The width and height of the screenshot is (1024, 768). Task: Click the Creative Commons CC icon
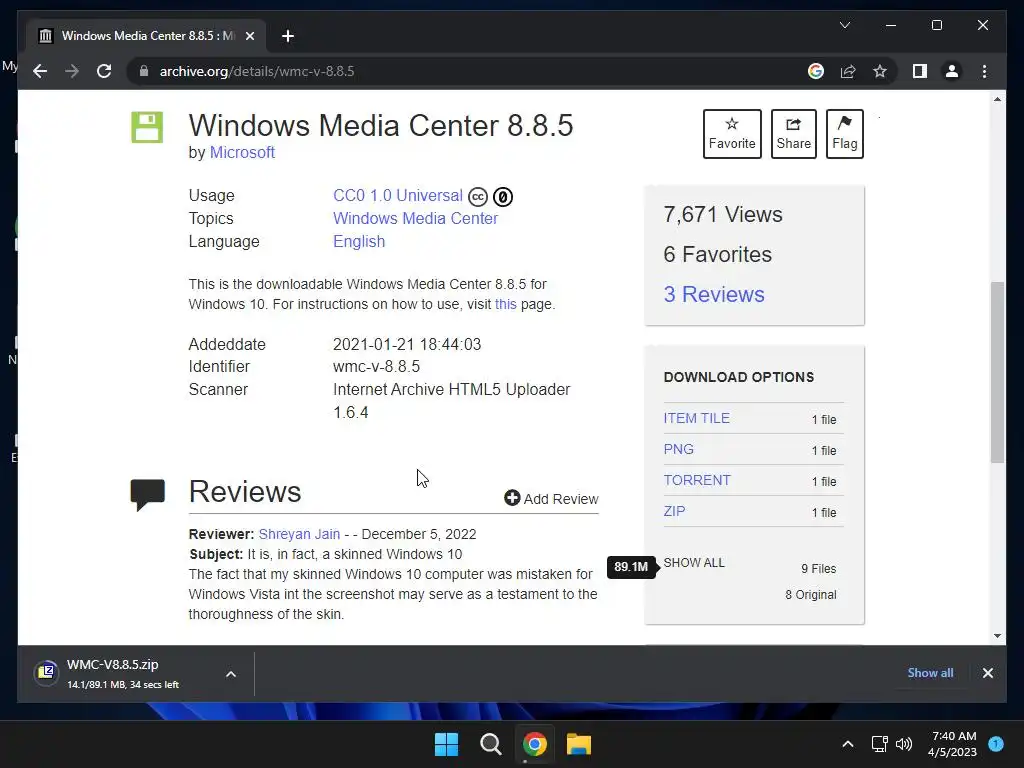[x=478, y=197]
